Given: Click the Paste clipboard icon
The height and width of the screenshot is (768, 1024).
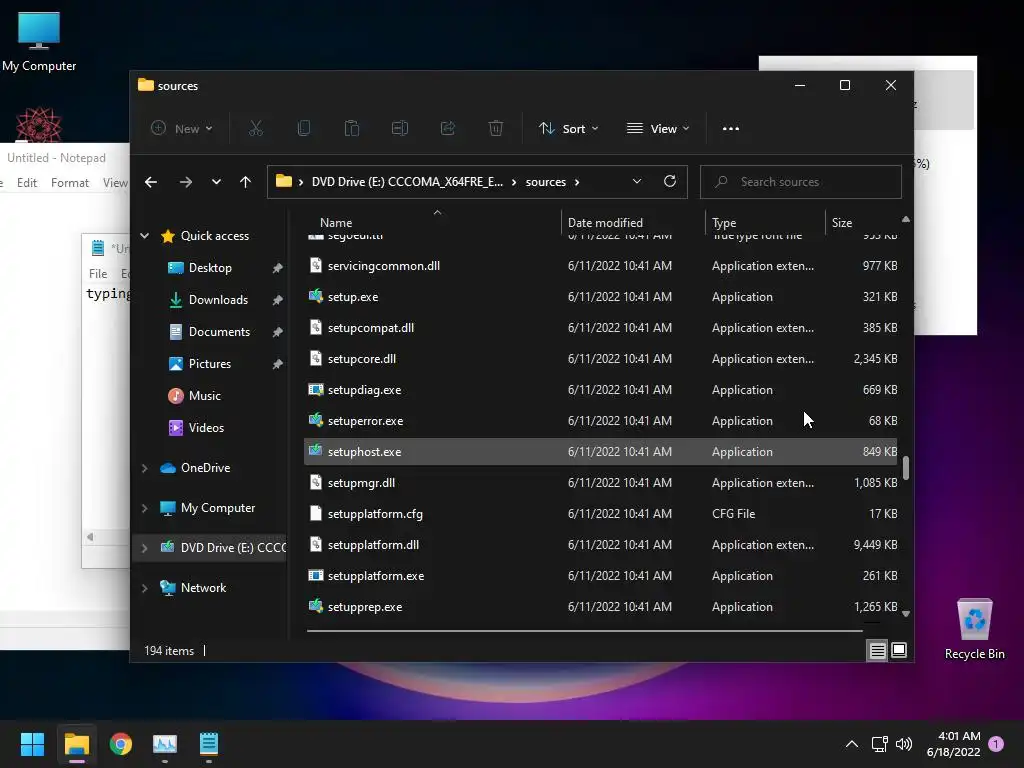Looking at the screenshot, I should [352, 129].
